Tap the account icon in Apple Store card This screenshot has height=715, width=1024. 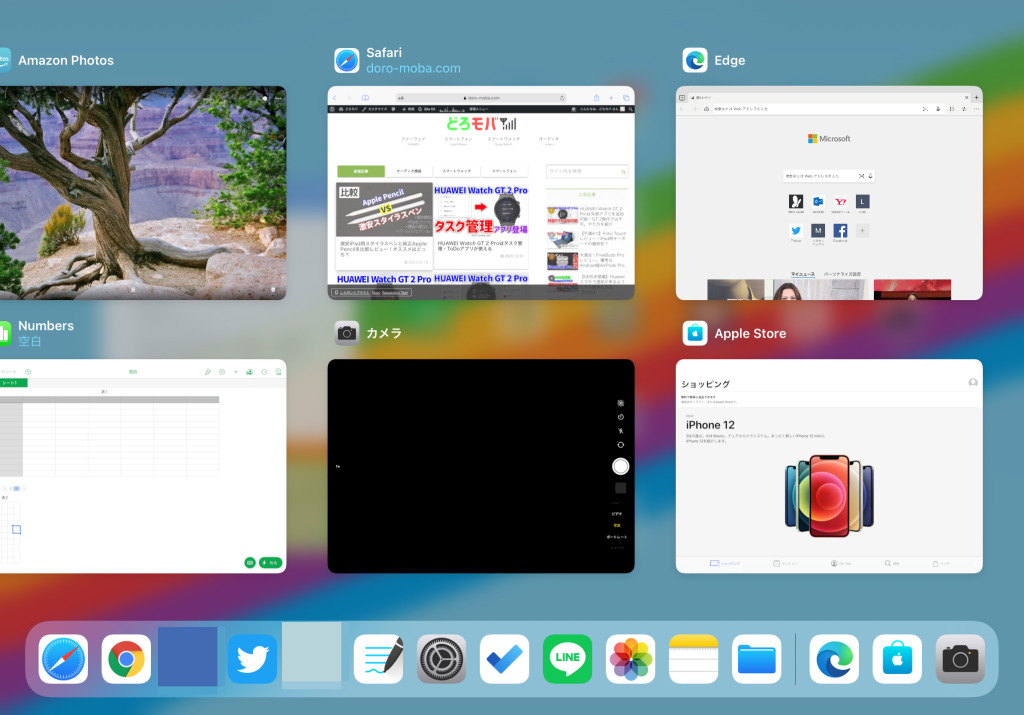tap(973, 383)
